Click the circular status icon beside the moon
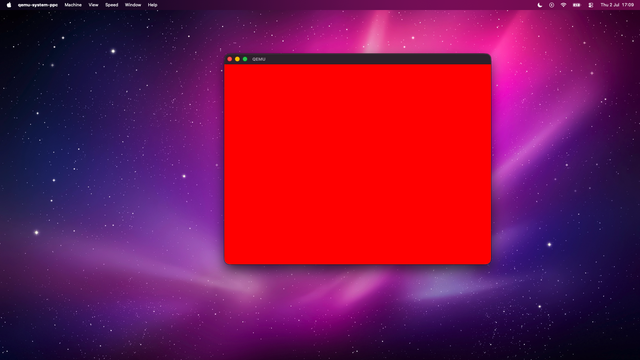The height and width of the screenshot is (360, 640). point(551,5)
